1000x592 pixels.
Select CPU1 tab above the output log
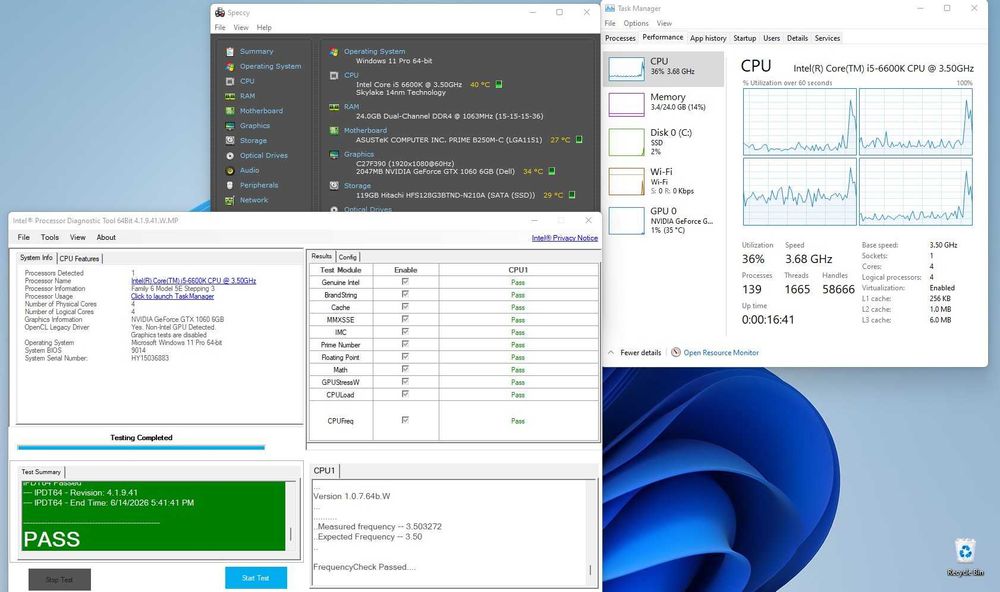324,471
